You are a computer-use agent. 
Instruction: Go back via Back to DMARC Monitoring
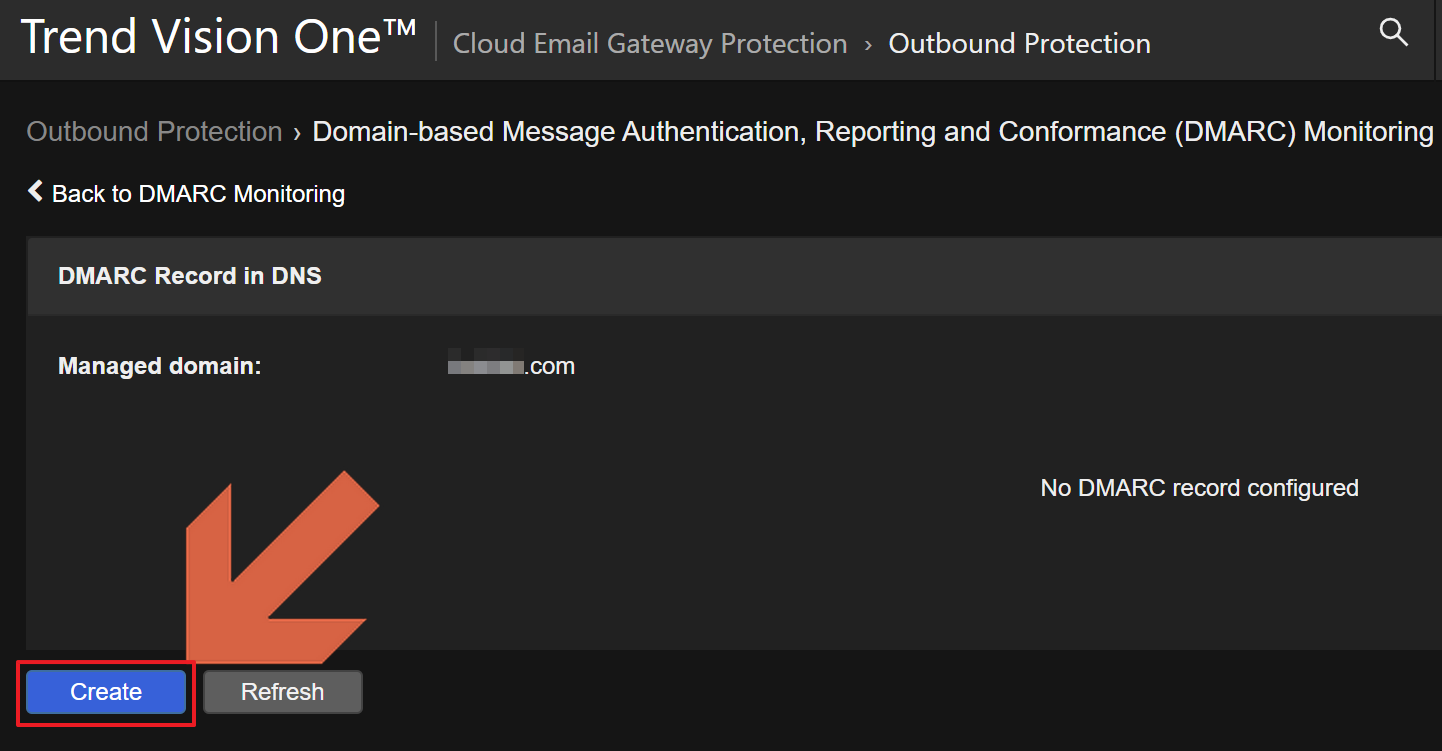[x=198, y=194]
